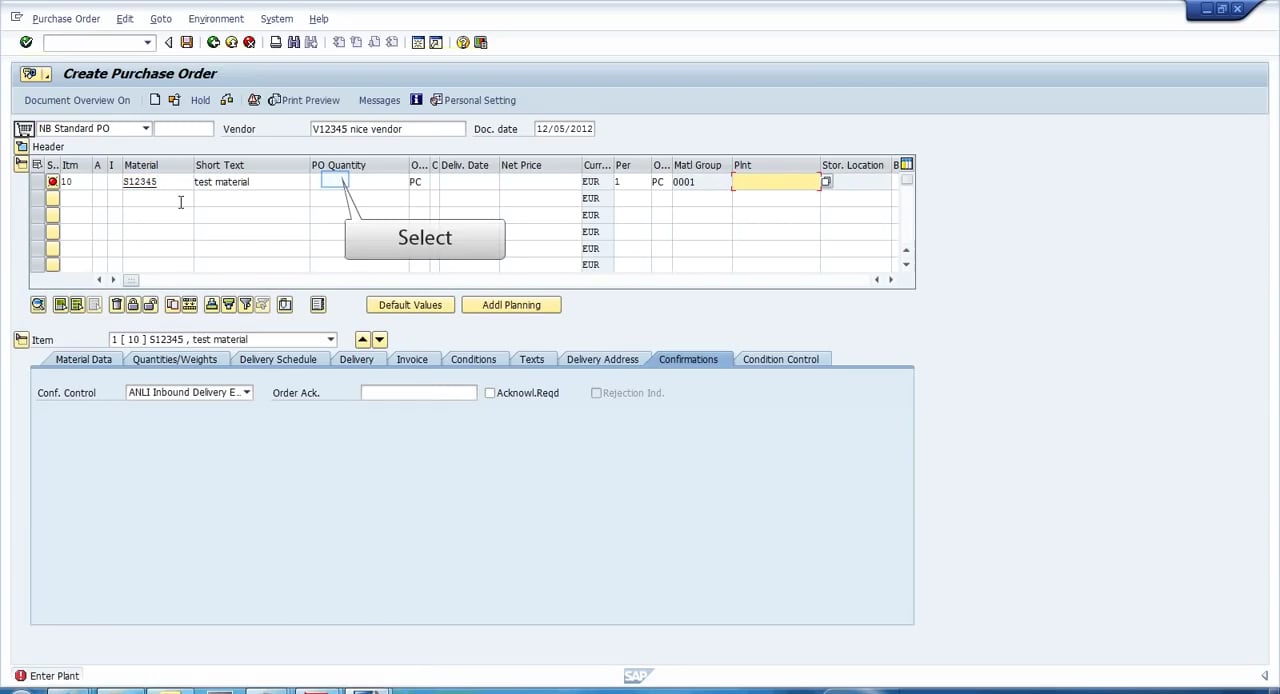Click the Print icon in the toolbar
This screenshot has width=1280, height=694.
pyautogui.click(x=276, y=42)
